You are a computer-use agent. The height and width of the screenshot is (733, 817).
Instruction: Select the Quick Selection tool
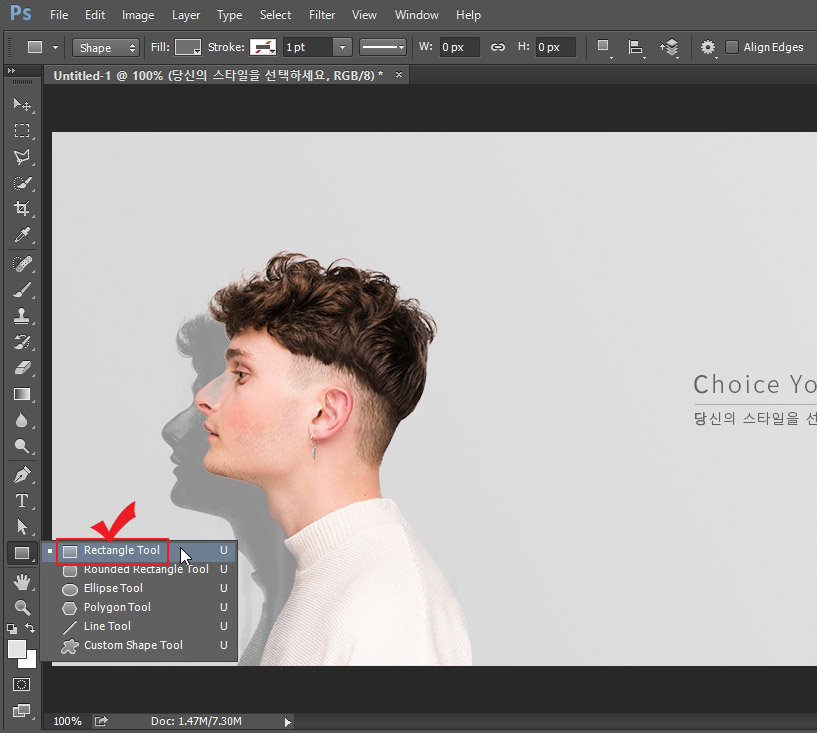22,183
